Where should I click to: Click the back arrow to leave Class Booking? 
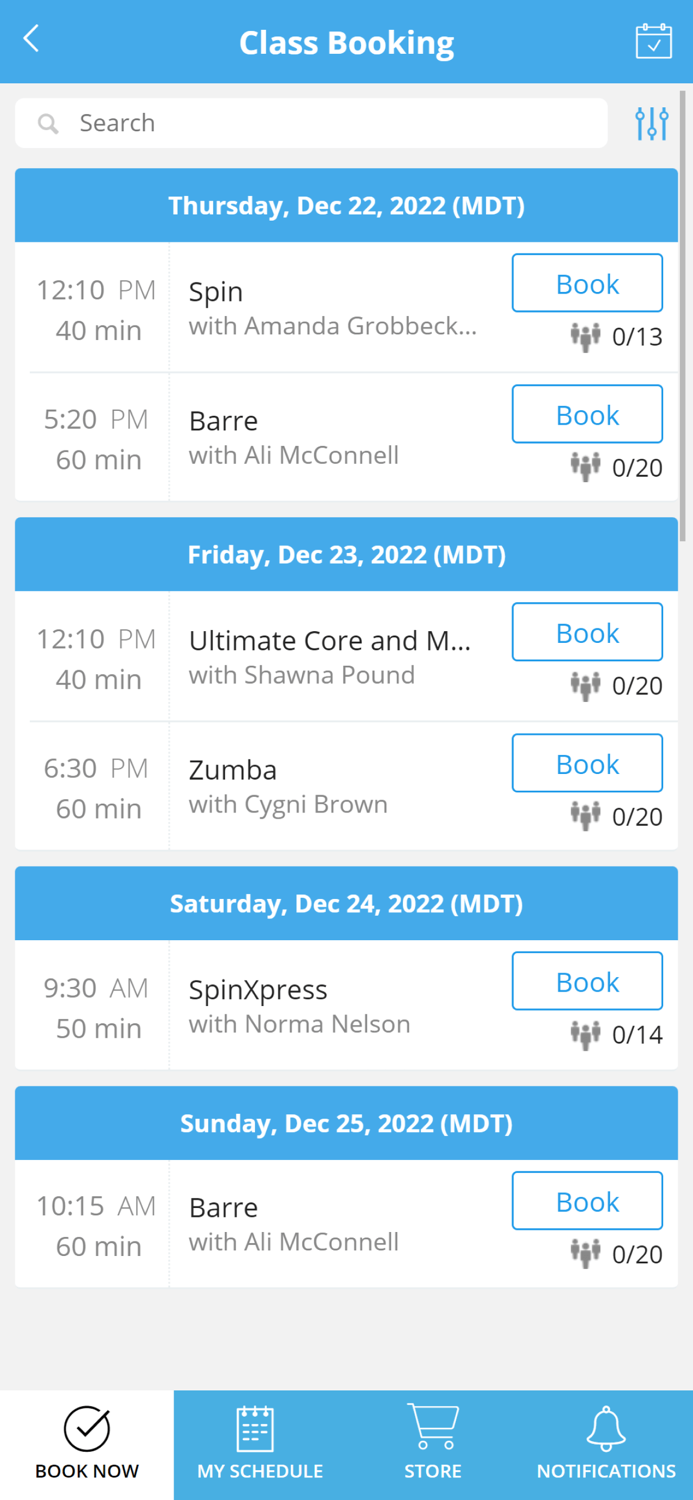pos(29,37)
